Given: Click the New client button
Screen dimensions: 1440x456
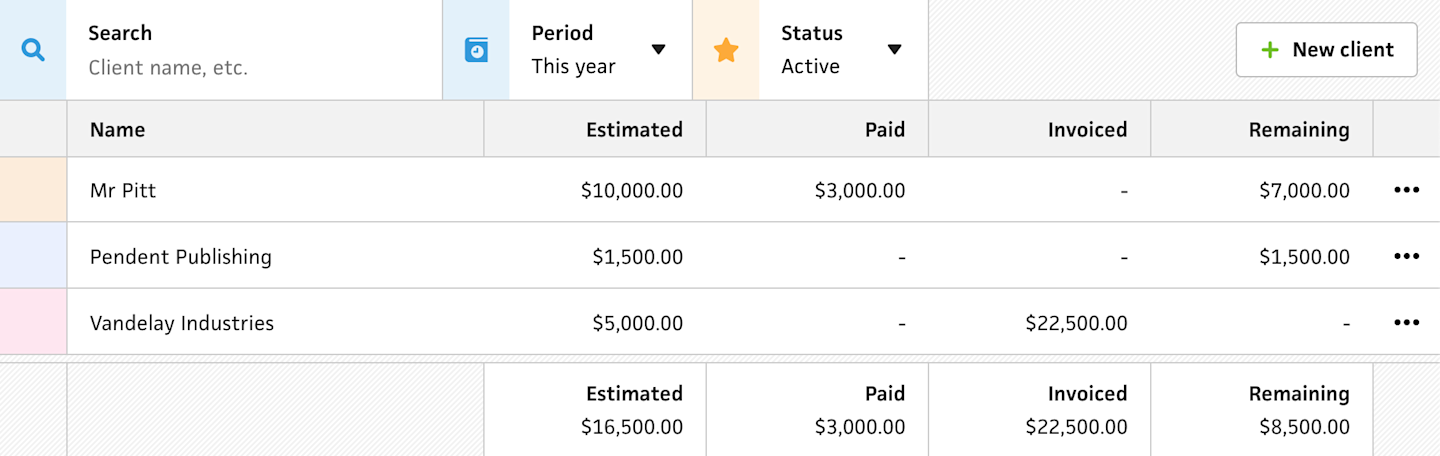Looking at the screenshot, I should coord(1326,50).
